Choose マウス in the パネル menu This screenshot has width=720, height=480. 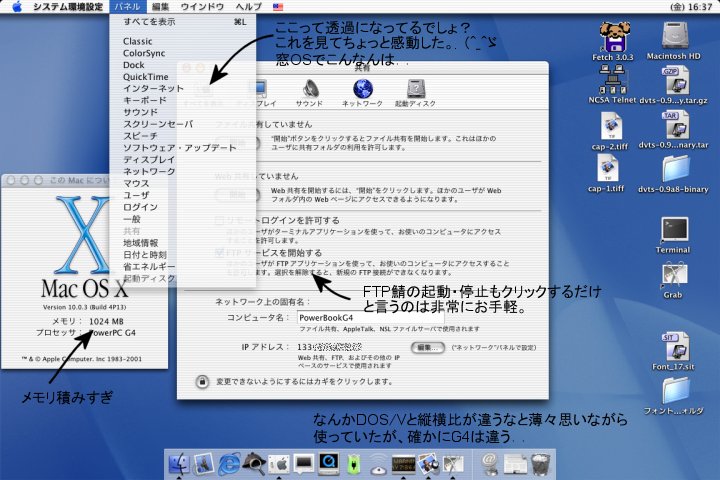(183, 184)
